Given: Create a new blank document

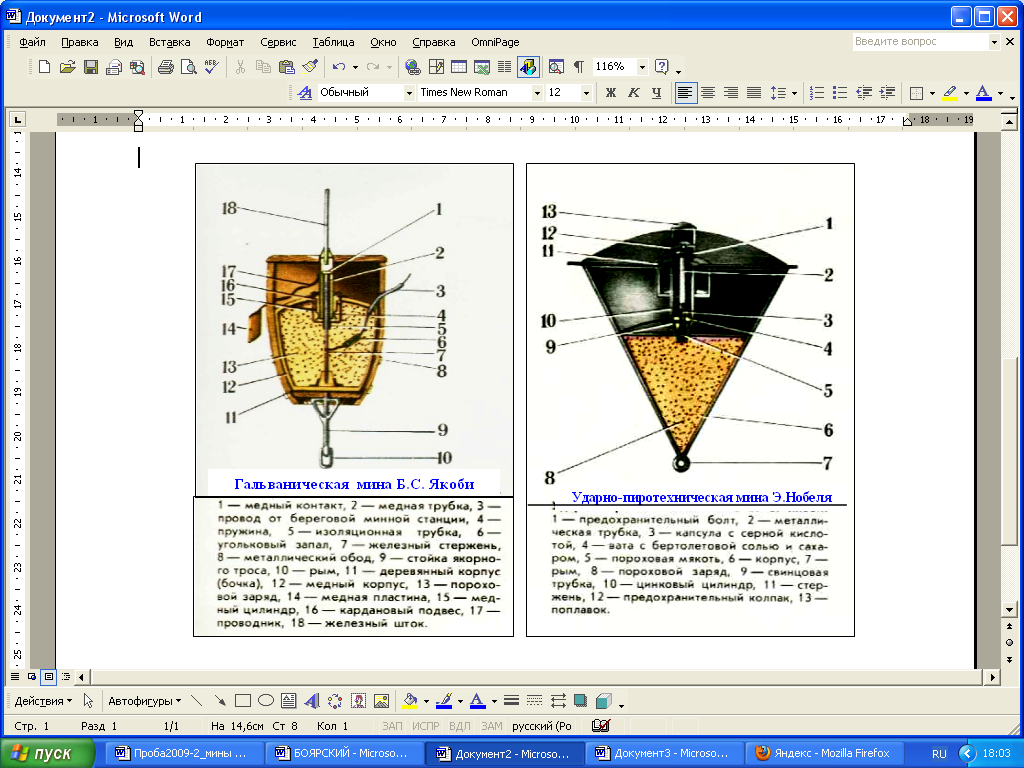Looking at the screenshot, I should click(x=44, y=67).
